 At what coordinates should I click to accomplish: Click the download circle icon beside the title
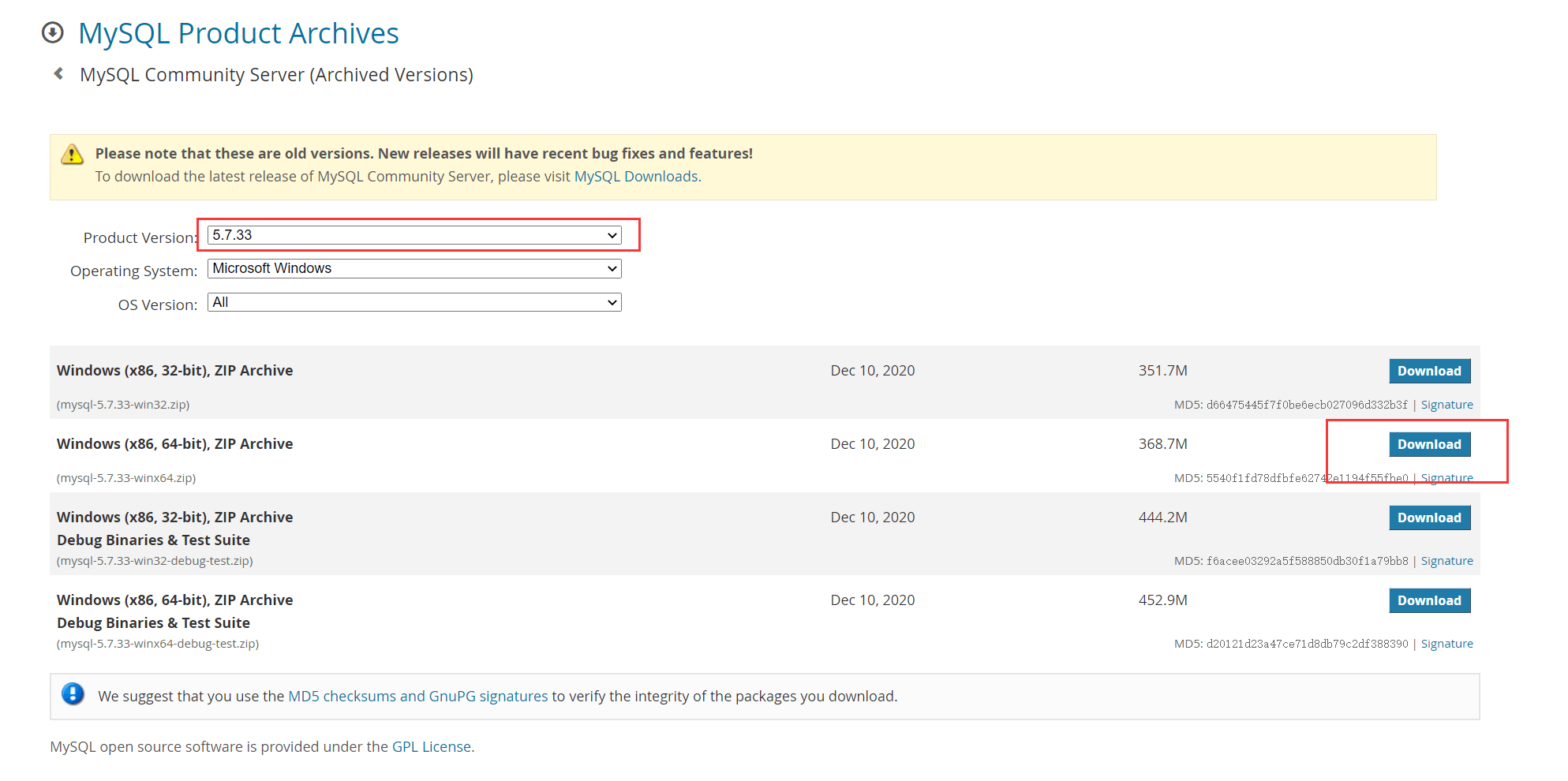click(53, 32)
